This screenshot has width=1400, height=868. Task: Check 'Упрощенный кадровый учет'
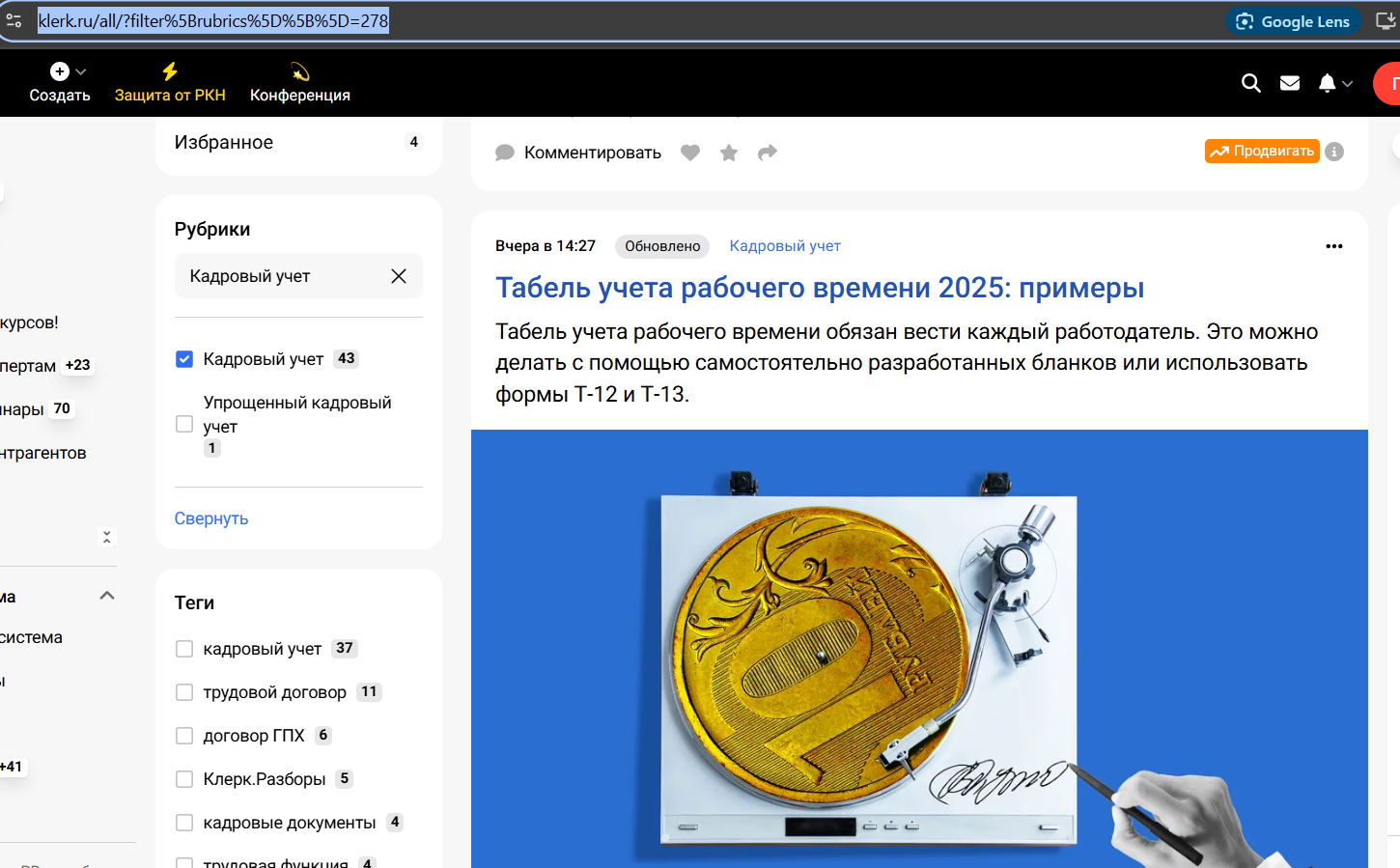tap(183, 422)
